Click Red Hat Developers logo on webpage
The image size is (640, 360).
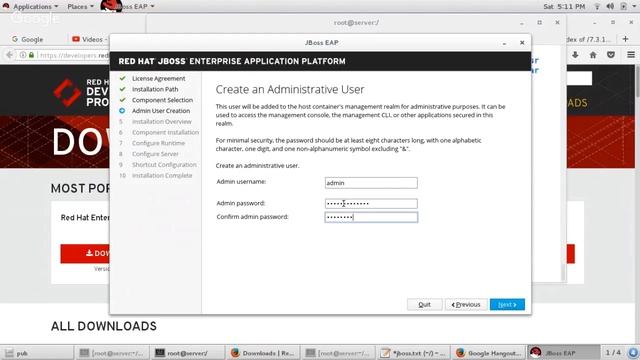click(x=81, y=93)
